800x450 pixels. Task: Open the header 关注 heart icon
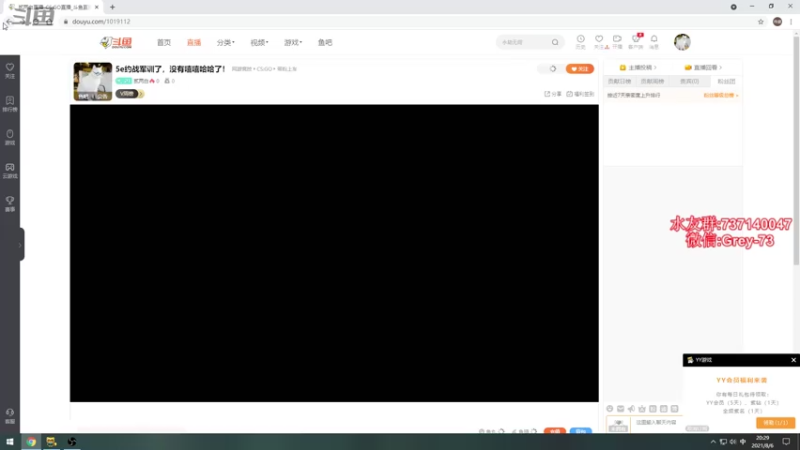click(x=599, y=41)
